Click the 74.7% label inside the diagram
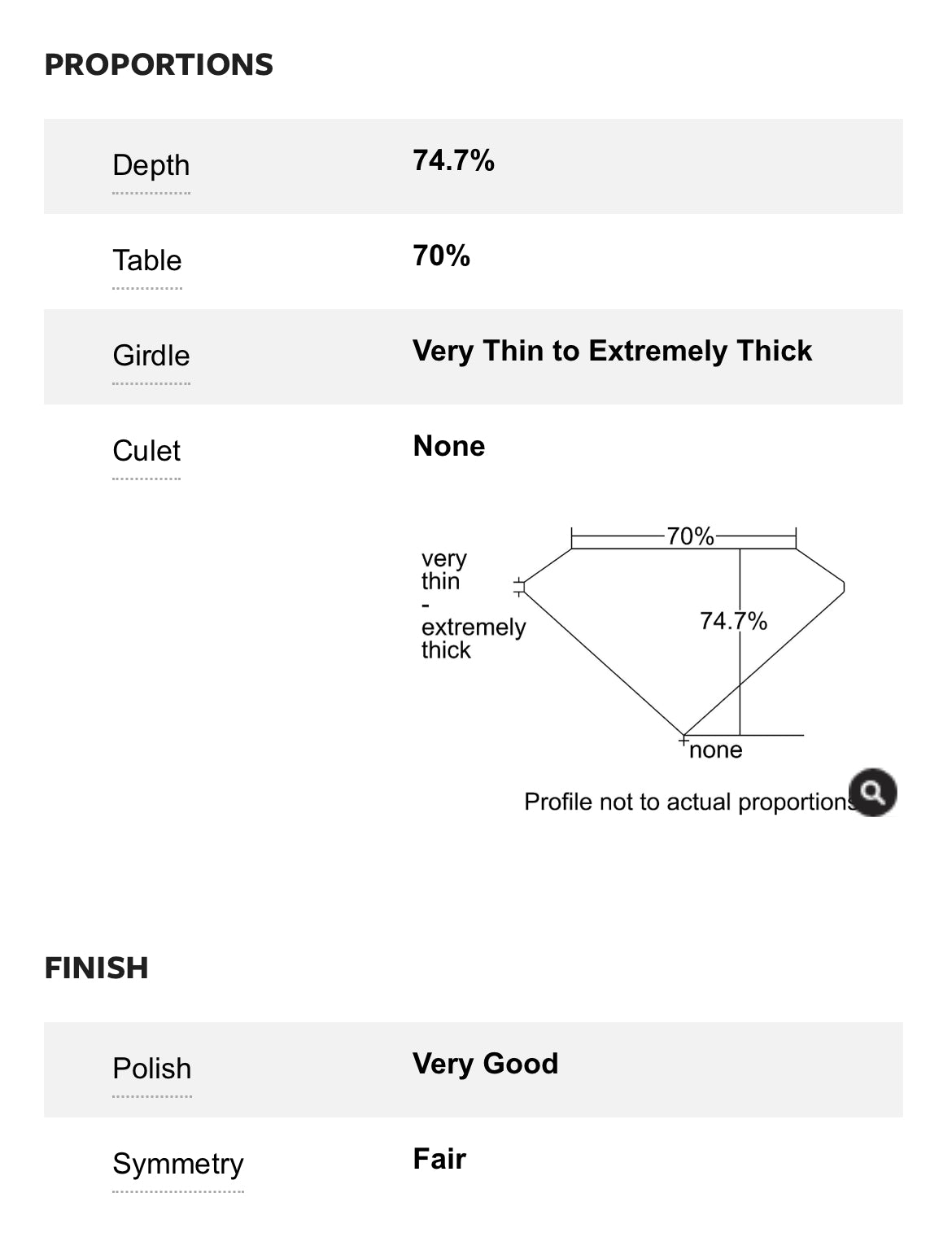Screen dimensions: 952x1246 tap(733, 621)
